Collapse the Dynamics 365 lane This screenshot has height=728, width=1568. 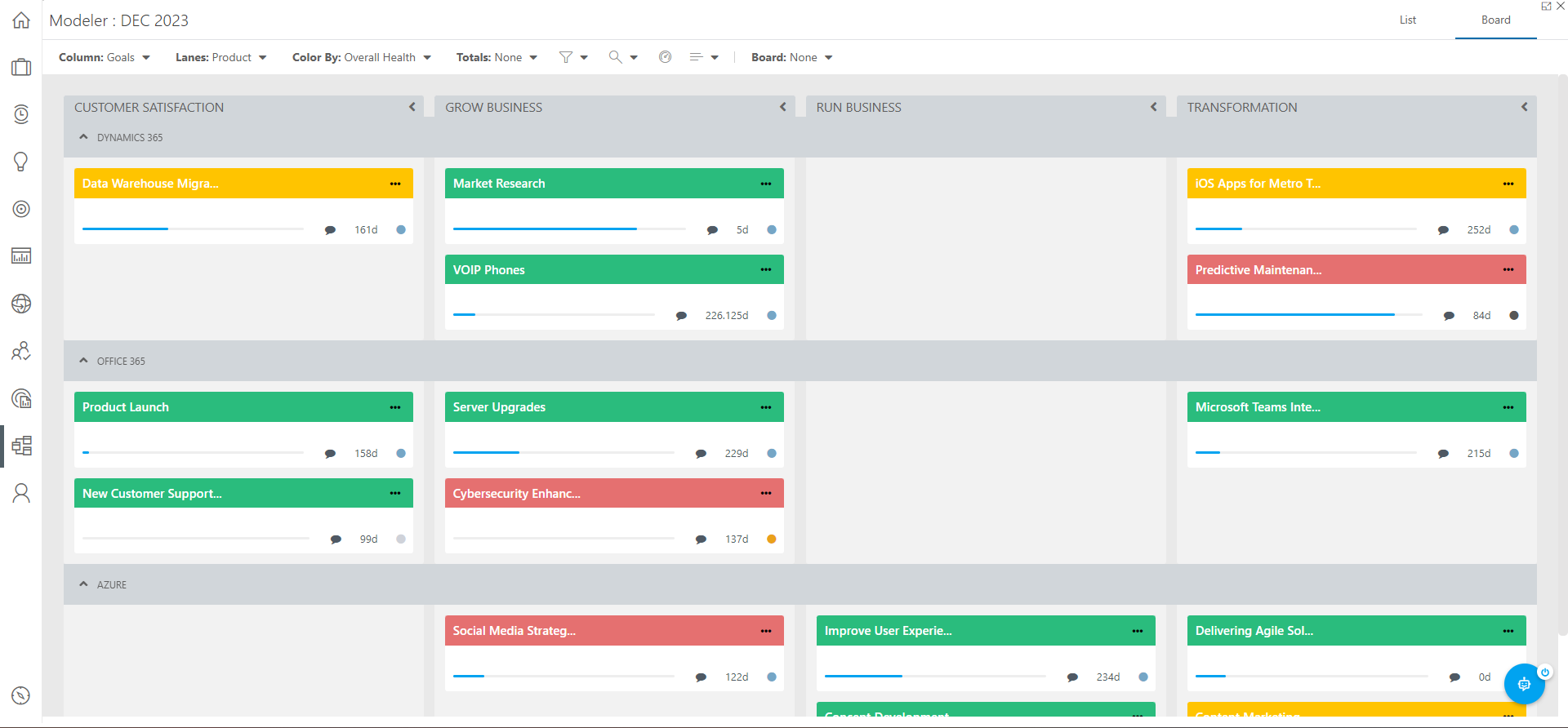pos(83,137)
